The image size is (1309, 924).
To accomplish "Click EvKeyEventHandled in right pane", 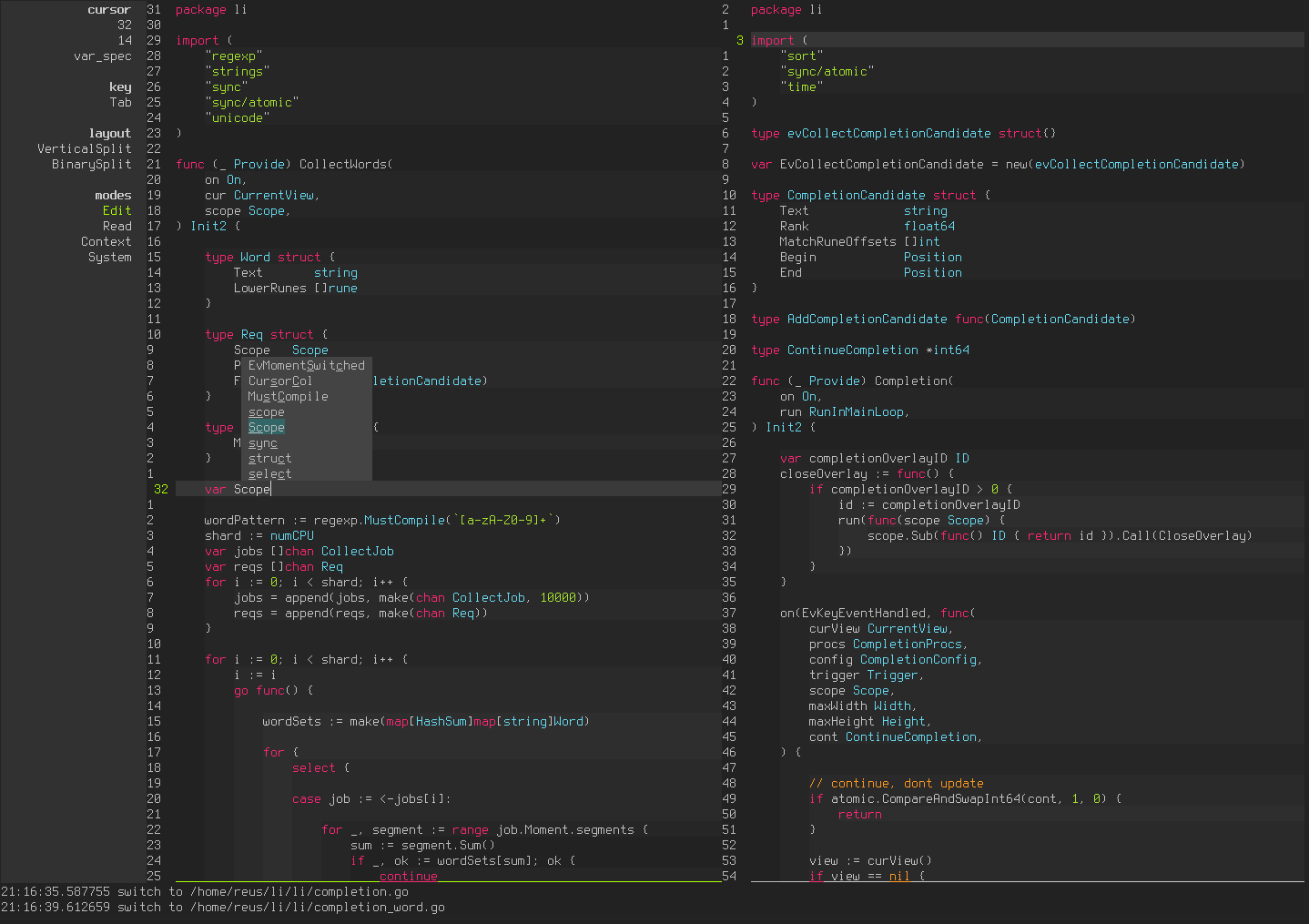I will 867,613.
